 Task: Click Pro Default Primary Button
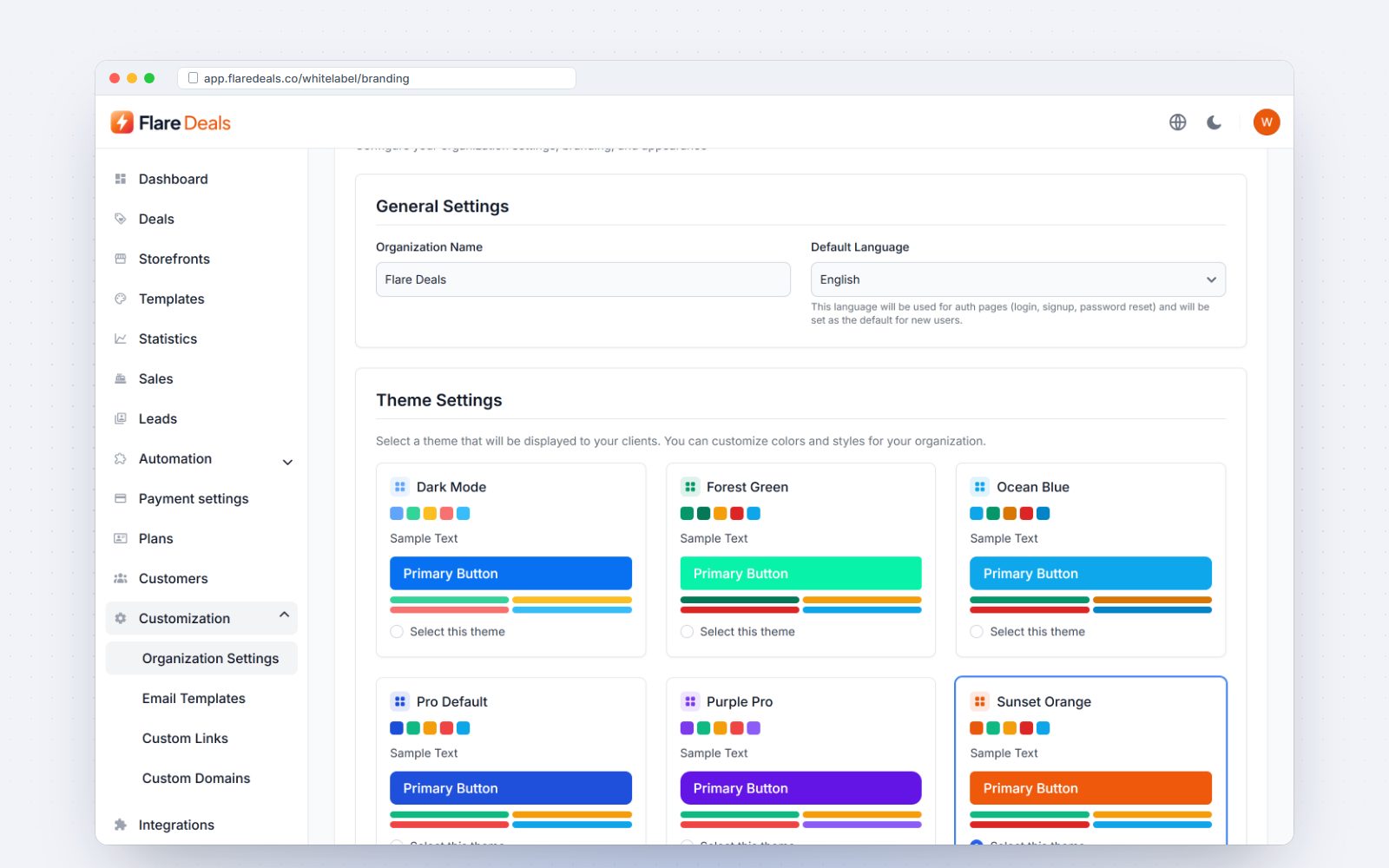510,788
